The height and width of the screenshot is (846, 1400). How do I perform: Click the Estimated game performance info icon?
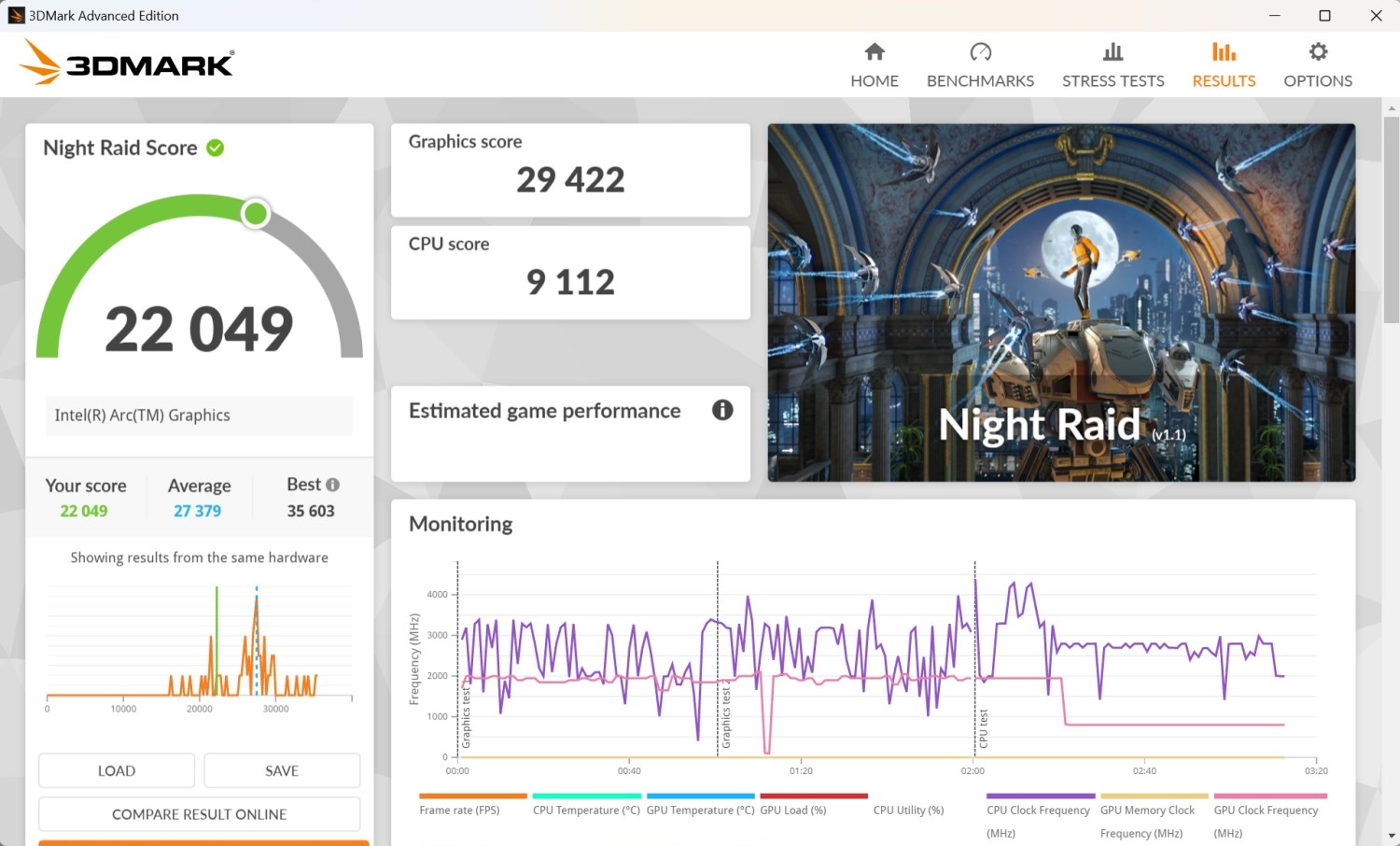pyautogui.click(x=722, y=410)
